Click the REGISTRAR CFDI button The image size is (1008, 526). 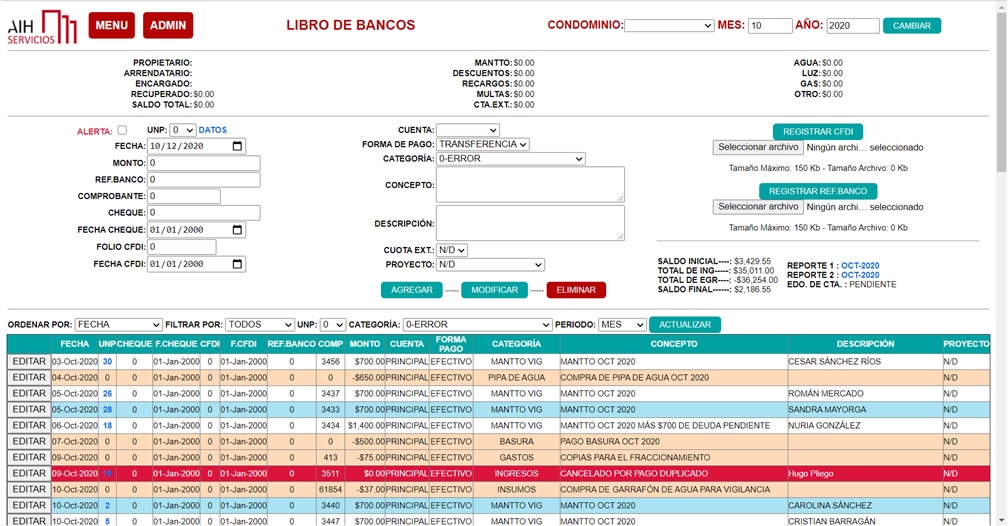click(x=818, y=131)
